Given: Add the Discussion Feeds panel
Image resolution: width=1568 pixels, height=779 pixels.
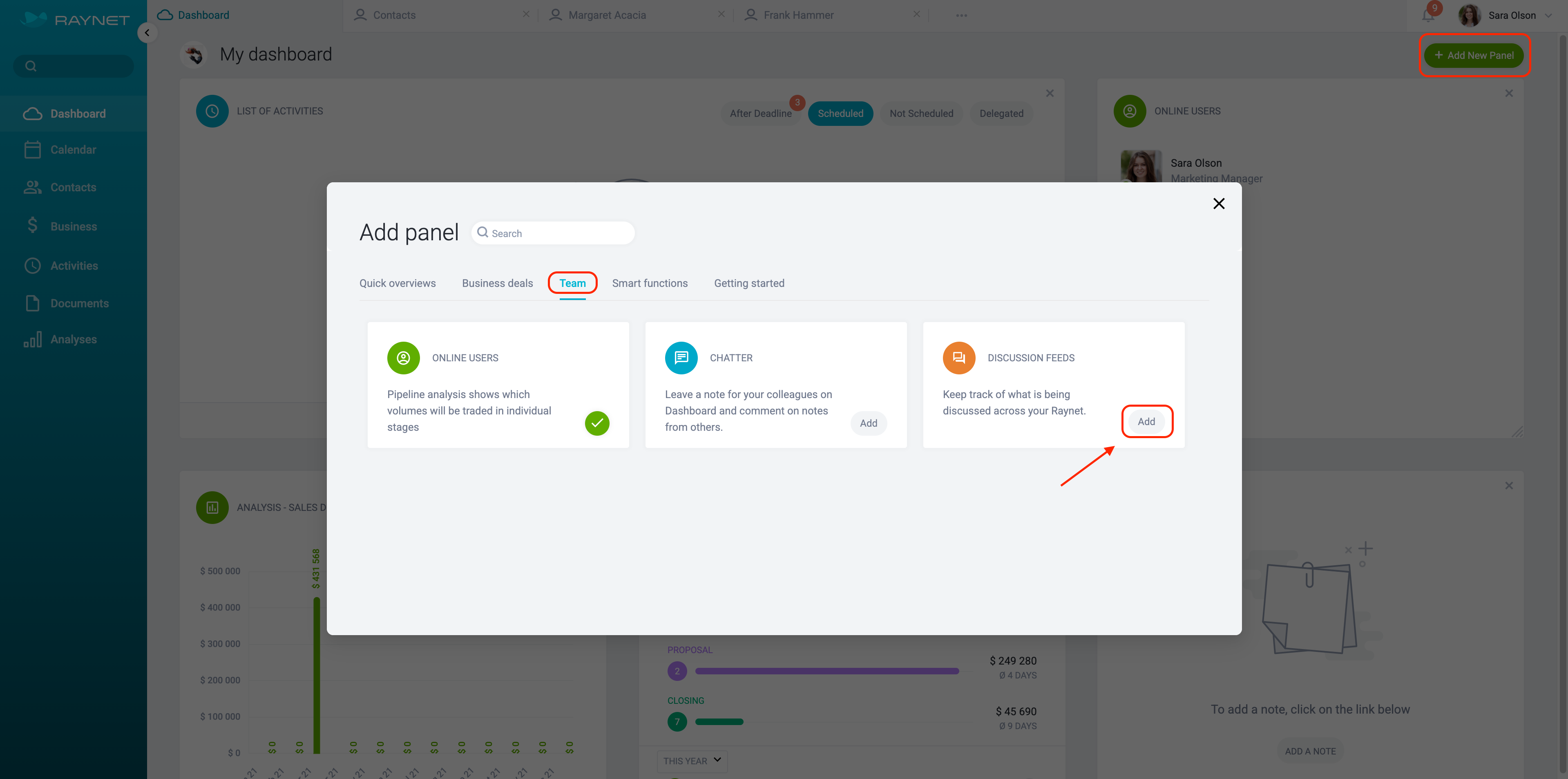Looking at the screenshot, I should (x=1146, y=421).
